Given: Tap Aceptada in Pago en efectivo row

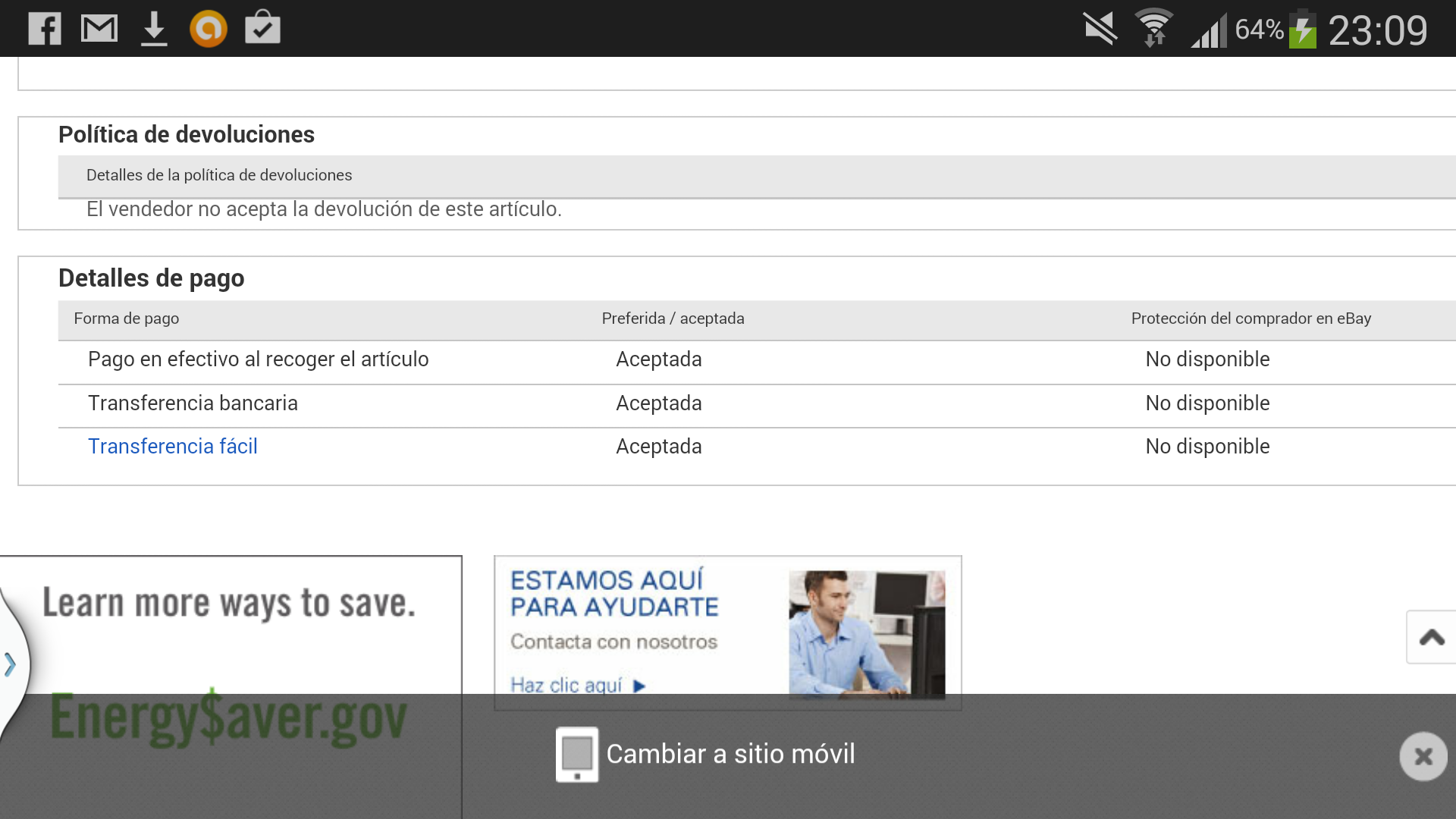Looking at the screenshot, I should (x=659, y=359).
